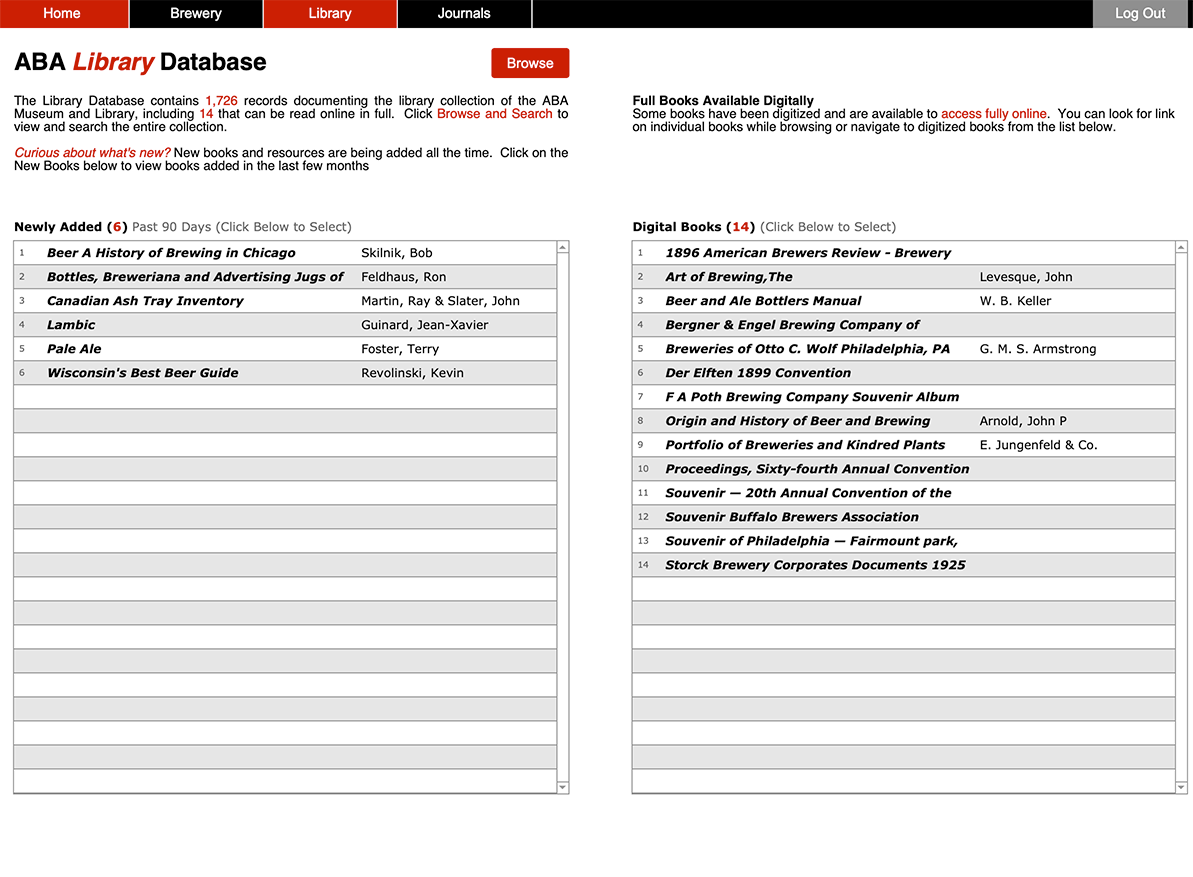Click the 'Browse and Search' link
The image size is (1193, 877).
point(494,113)
